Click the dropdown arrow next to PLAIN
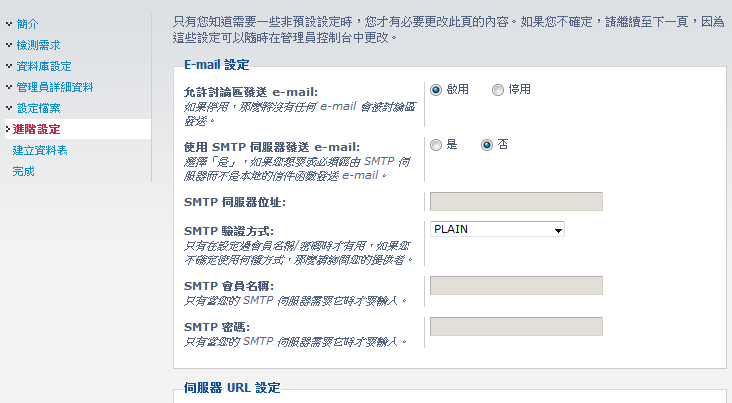732x403 pixels. coord(558,230)
